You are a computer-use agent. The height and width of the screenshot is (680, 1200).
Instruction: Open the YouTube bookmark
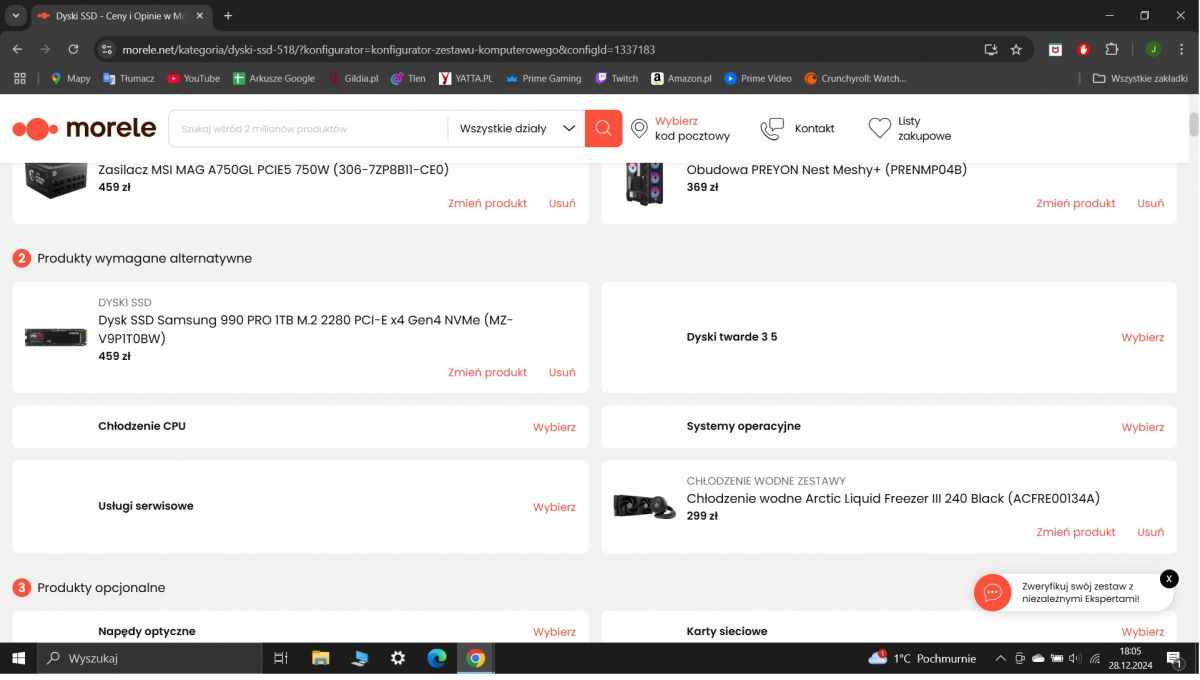click(x=193, y=78)
